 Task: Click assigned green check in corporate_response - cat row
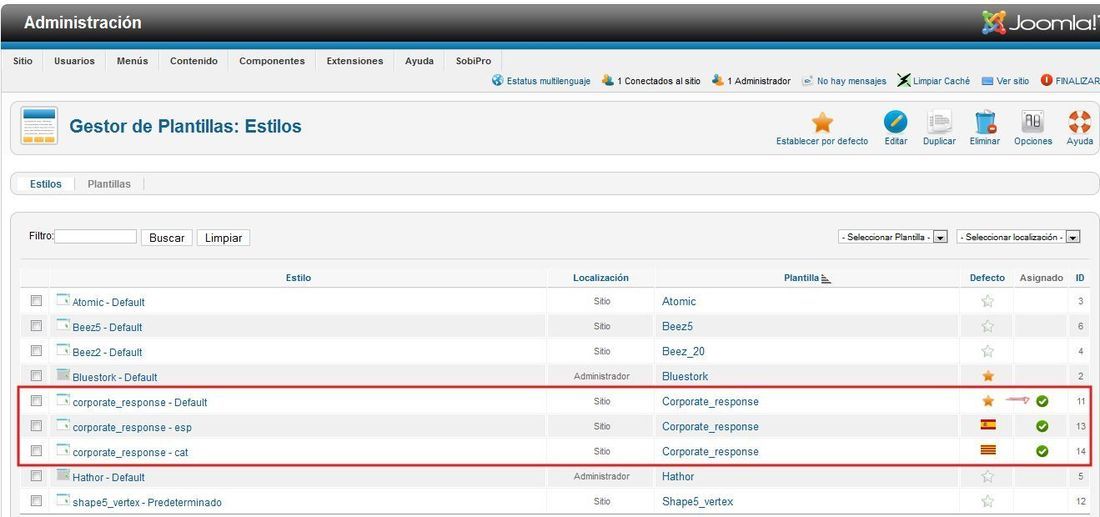1042,451
